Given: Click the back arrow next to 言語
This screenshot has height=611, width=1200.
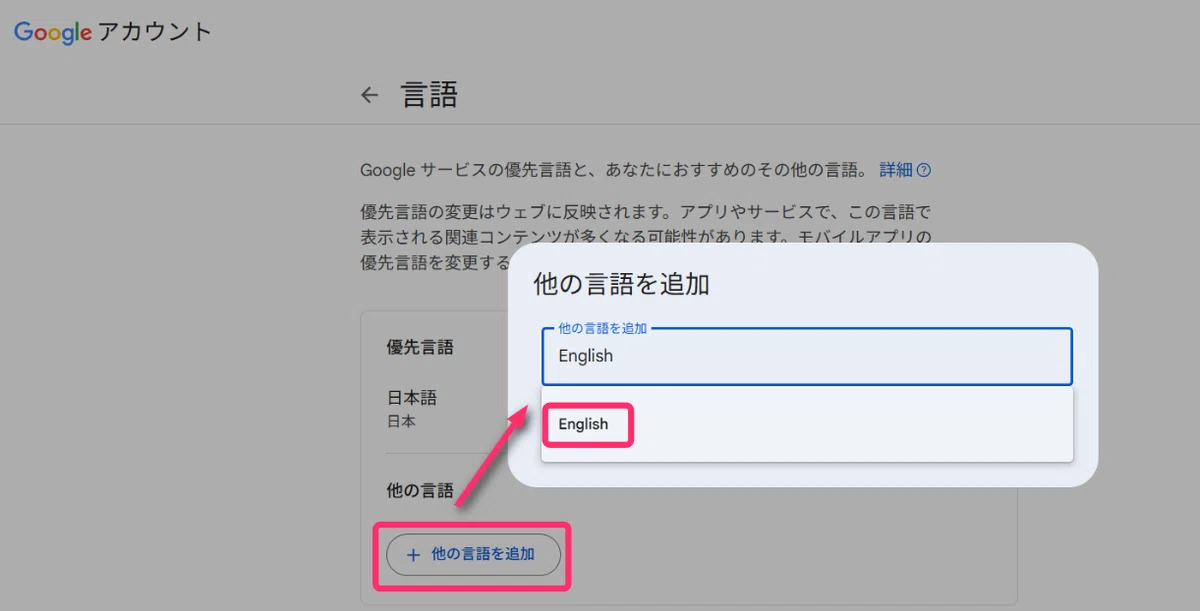Looking at the screenshot, I should tap(370, 96).
